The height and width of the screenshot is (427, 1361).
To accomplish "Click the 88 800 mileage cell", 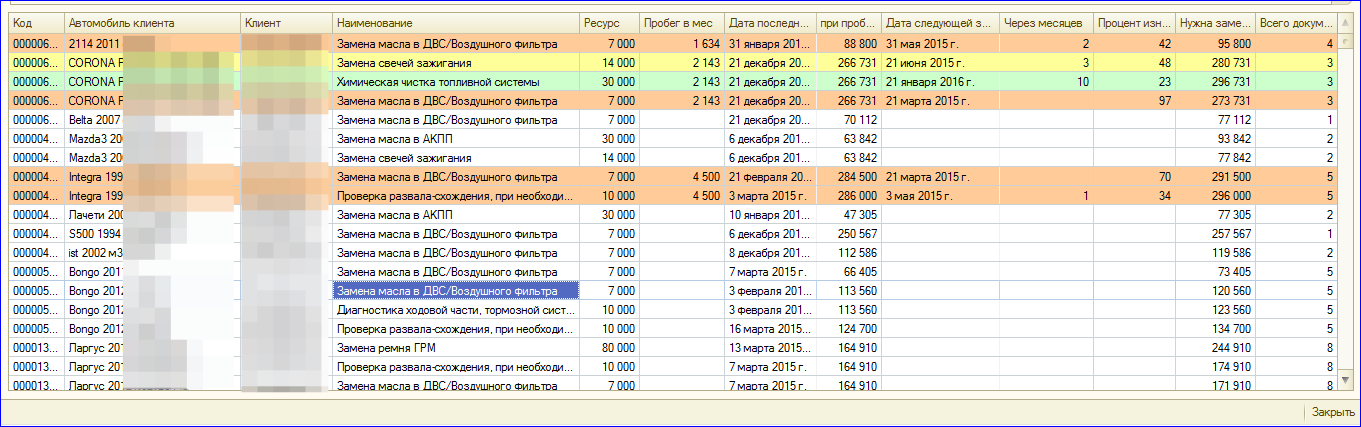I will (x=849, y=44).
